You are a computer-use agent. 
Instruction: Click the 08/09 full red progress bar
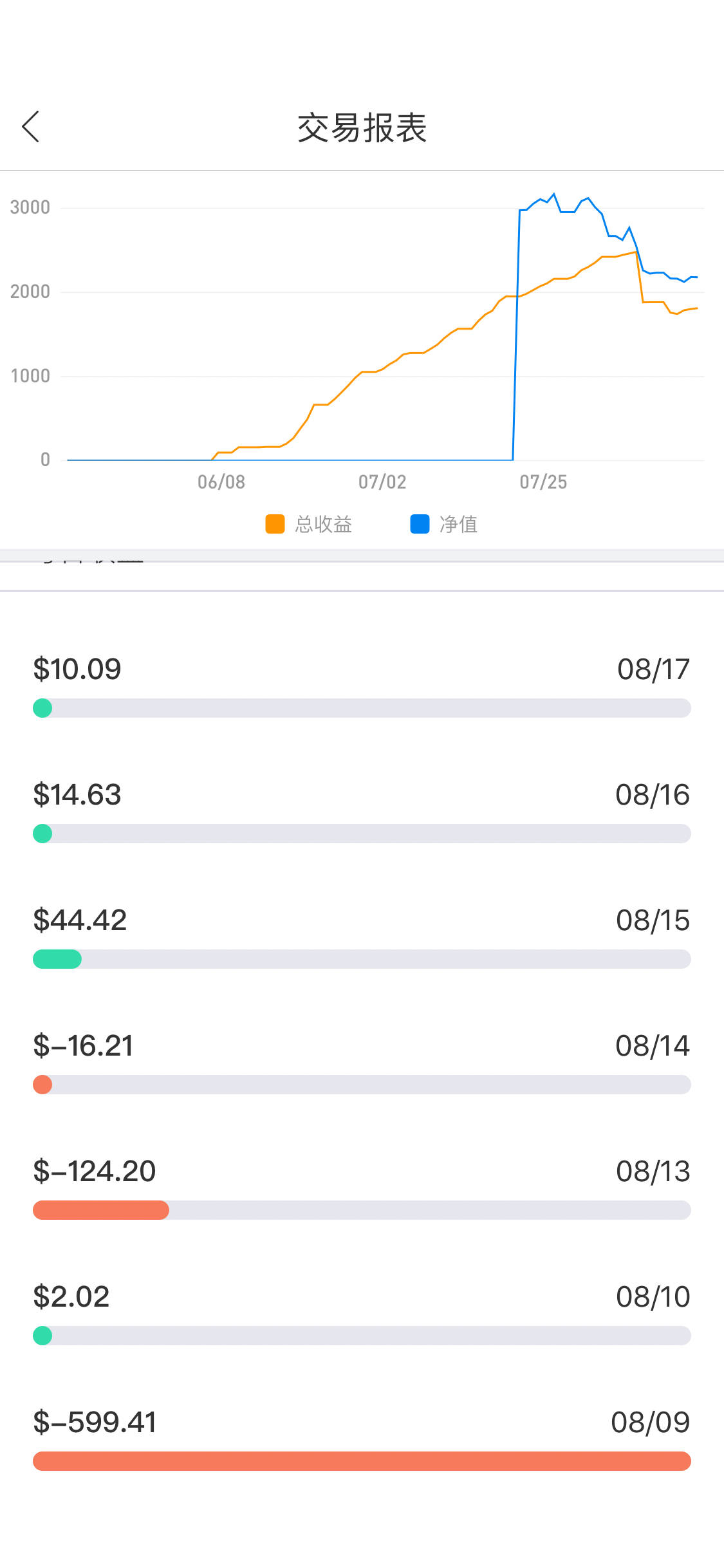pos(362,1461)
